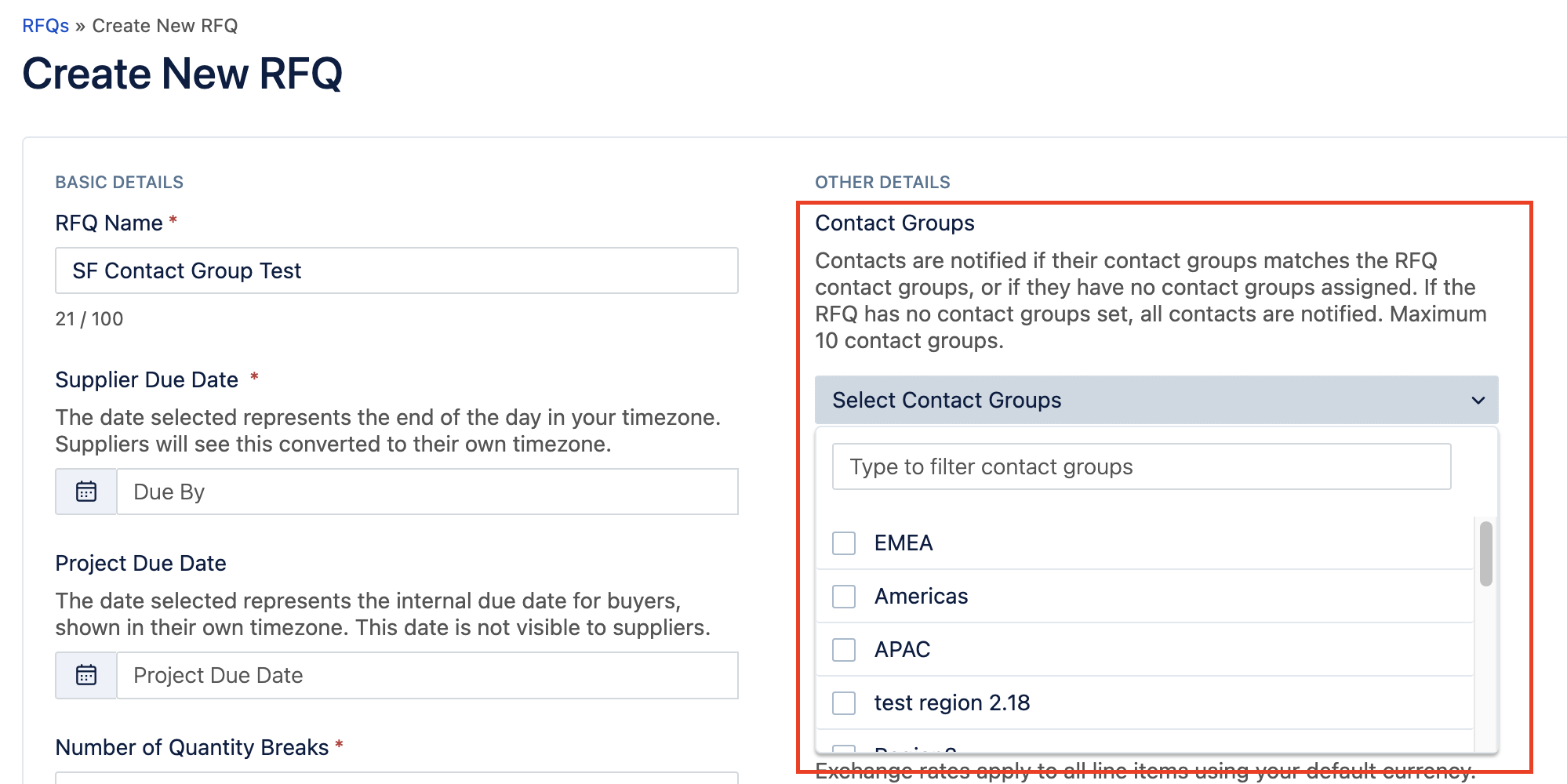1567x784 pixels.
Task: Open the Project Due Date calendar picker icon
Action: point(86,675)
